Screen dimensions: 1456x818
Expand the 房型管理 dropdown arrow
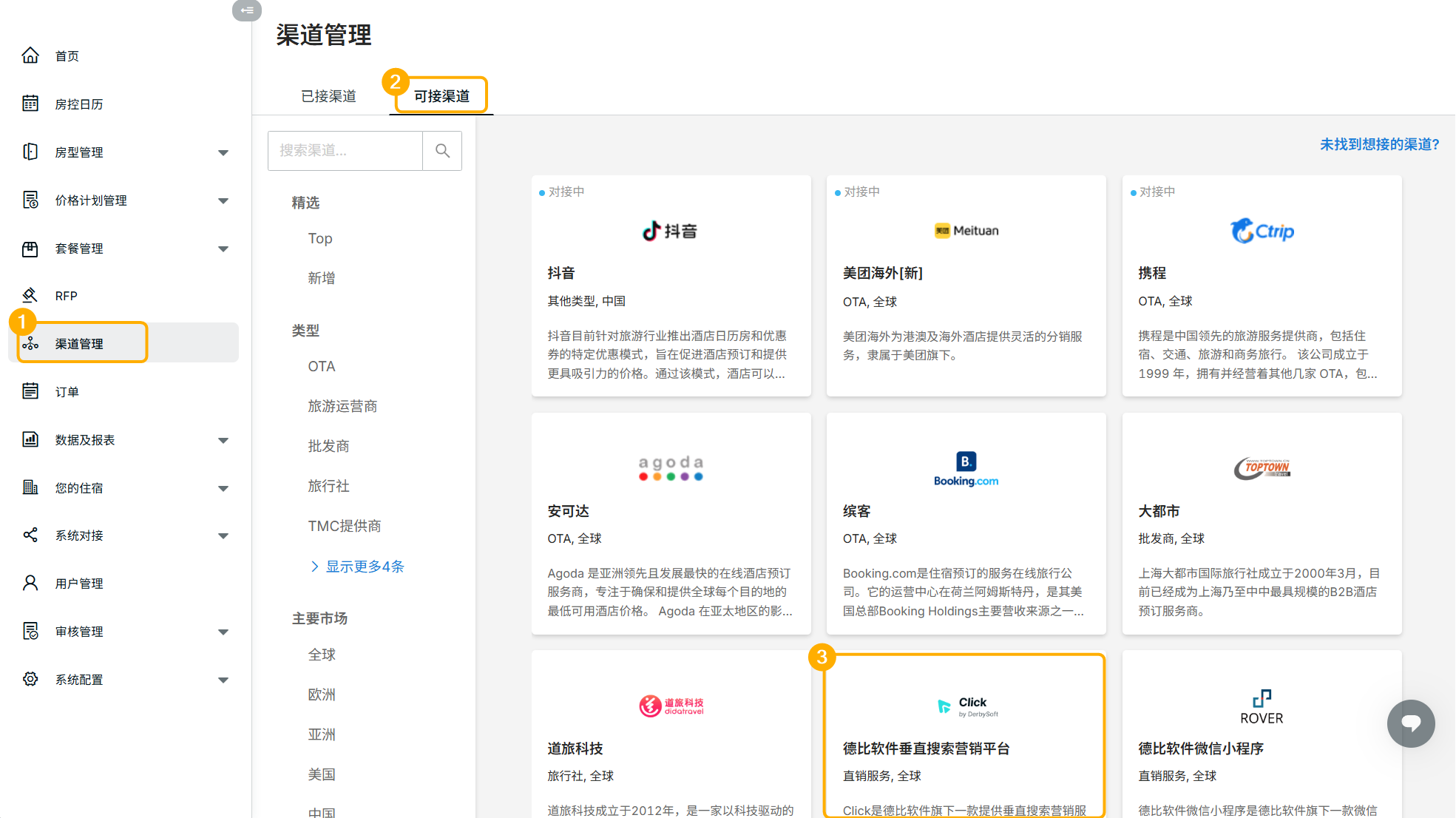(x=223, y=152)
